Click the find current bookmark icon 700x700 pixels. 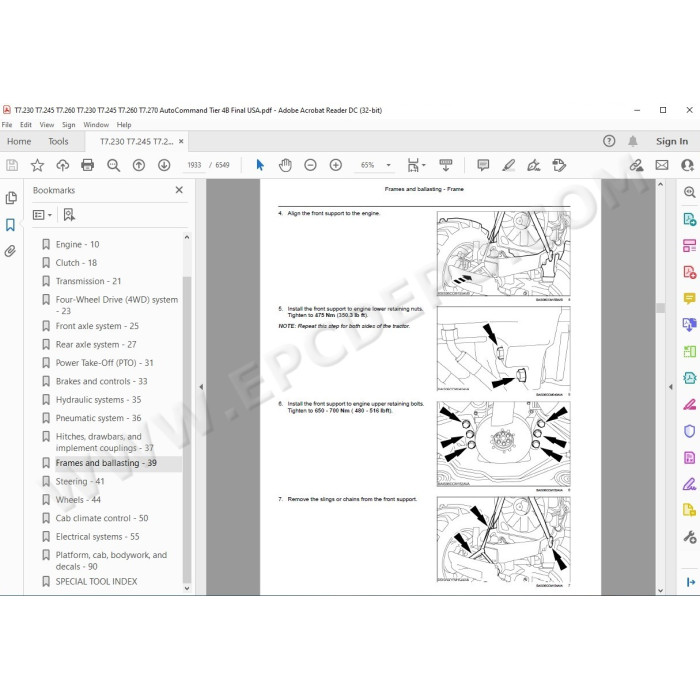coord(69,215)
